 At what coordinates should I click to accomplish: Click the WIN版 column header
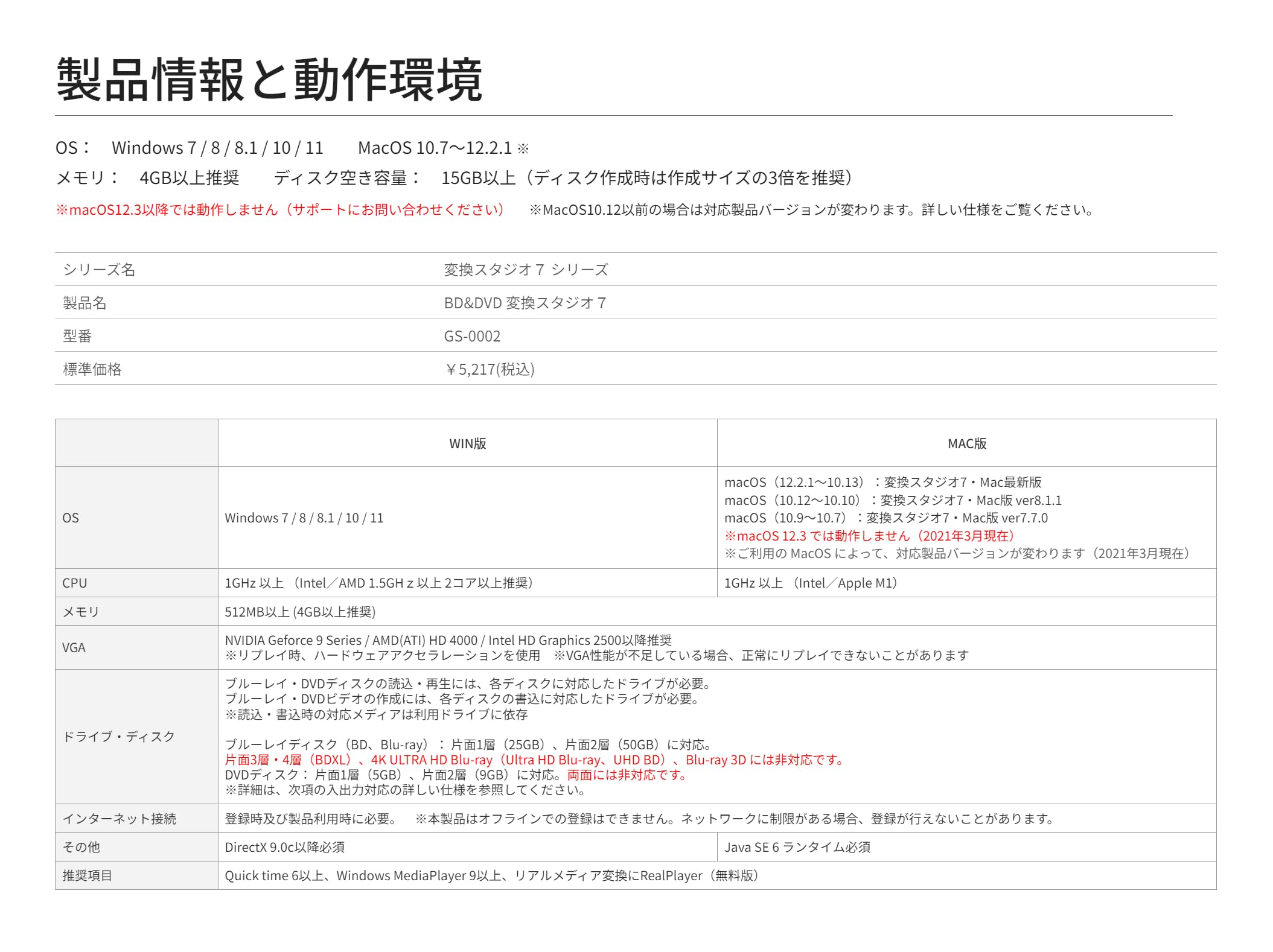[x=467, y=443]
